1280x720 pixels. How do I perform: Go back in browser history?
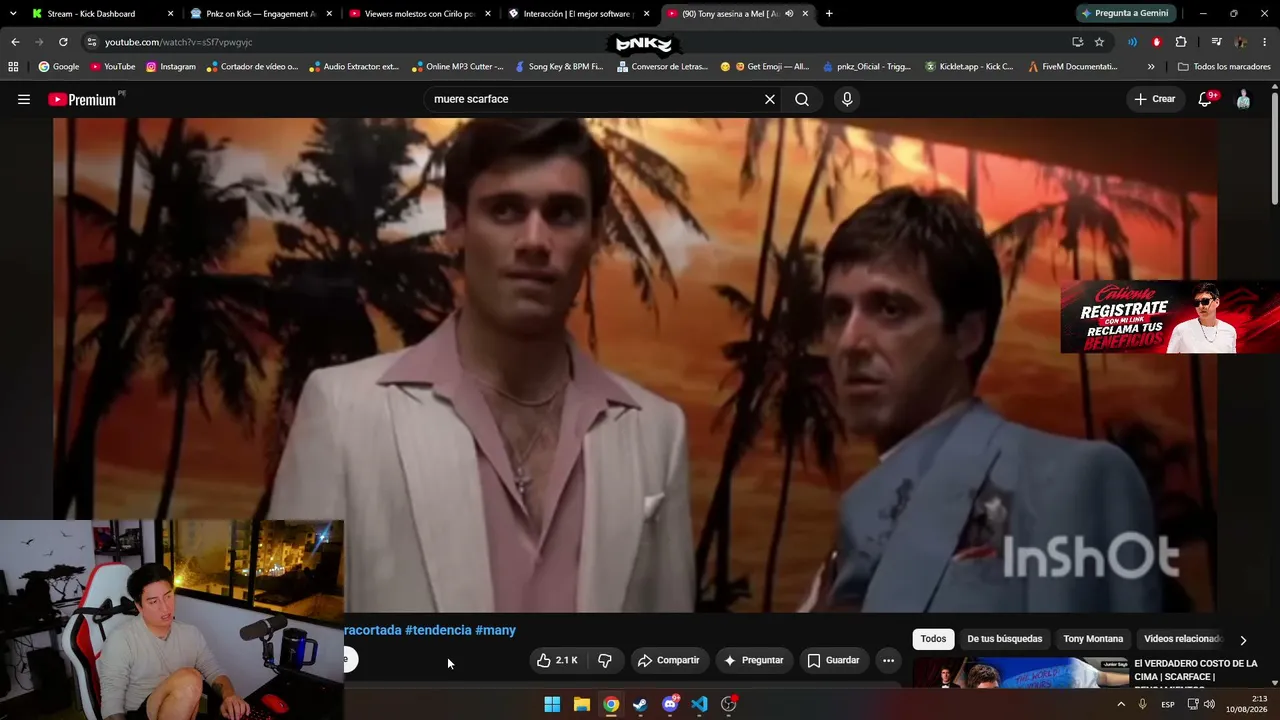point(15,42)
